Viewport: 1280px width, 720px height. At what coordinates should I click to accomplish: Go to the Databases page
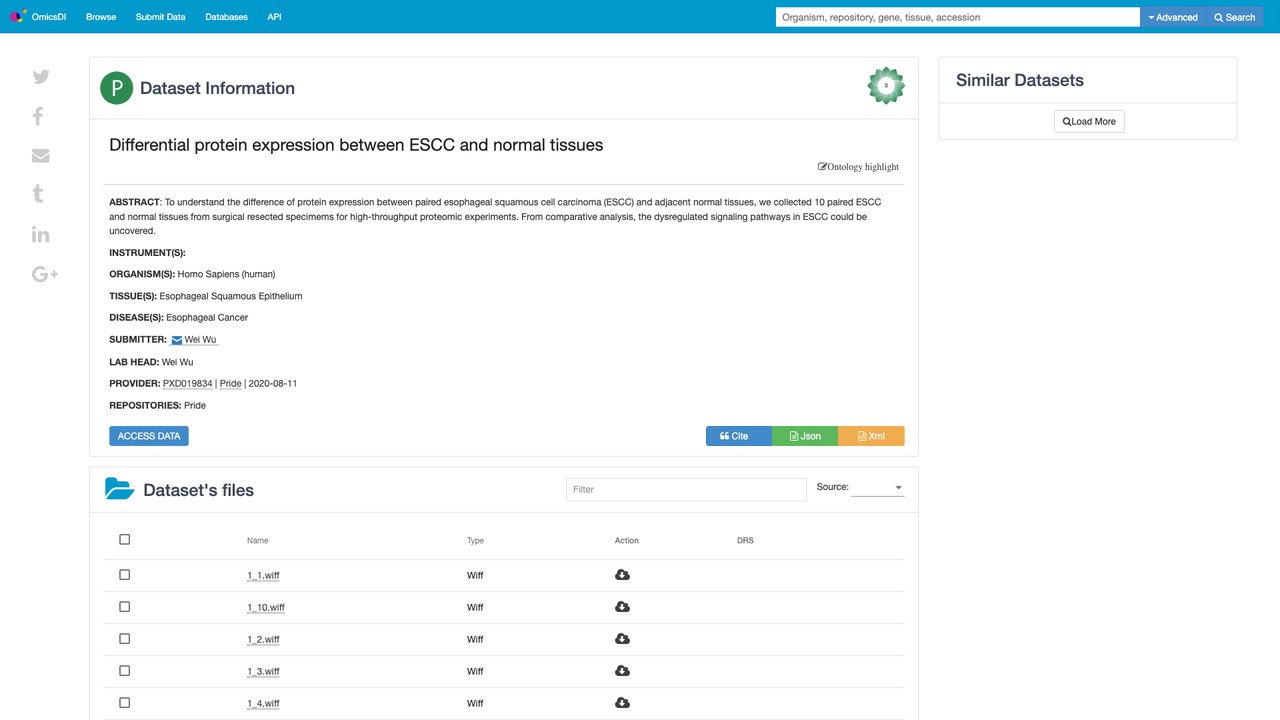point(227,17)
